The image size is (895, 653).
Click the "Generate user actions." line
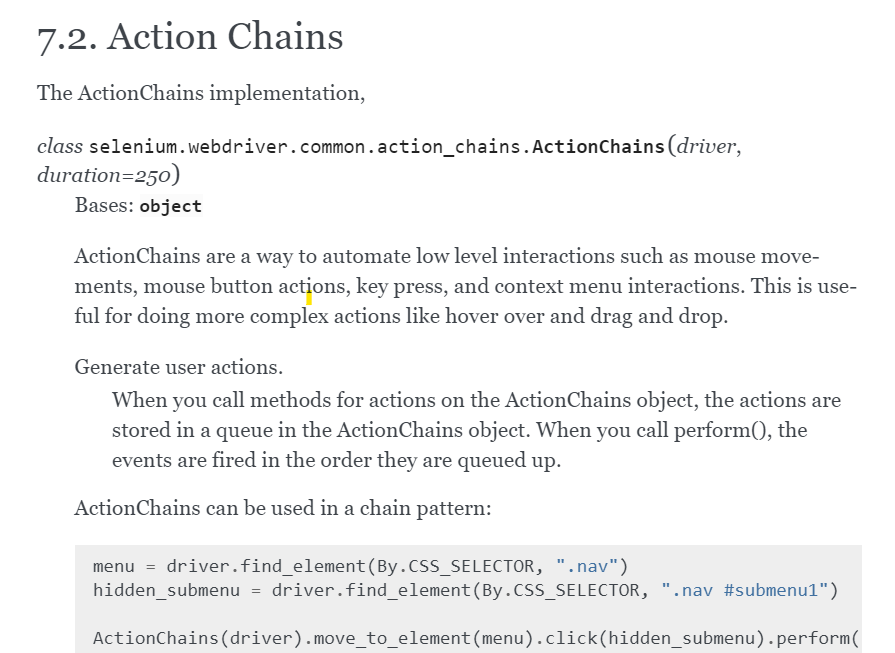[x=179, y=367]
